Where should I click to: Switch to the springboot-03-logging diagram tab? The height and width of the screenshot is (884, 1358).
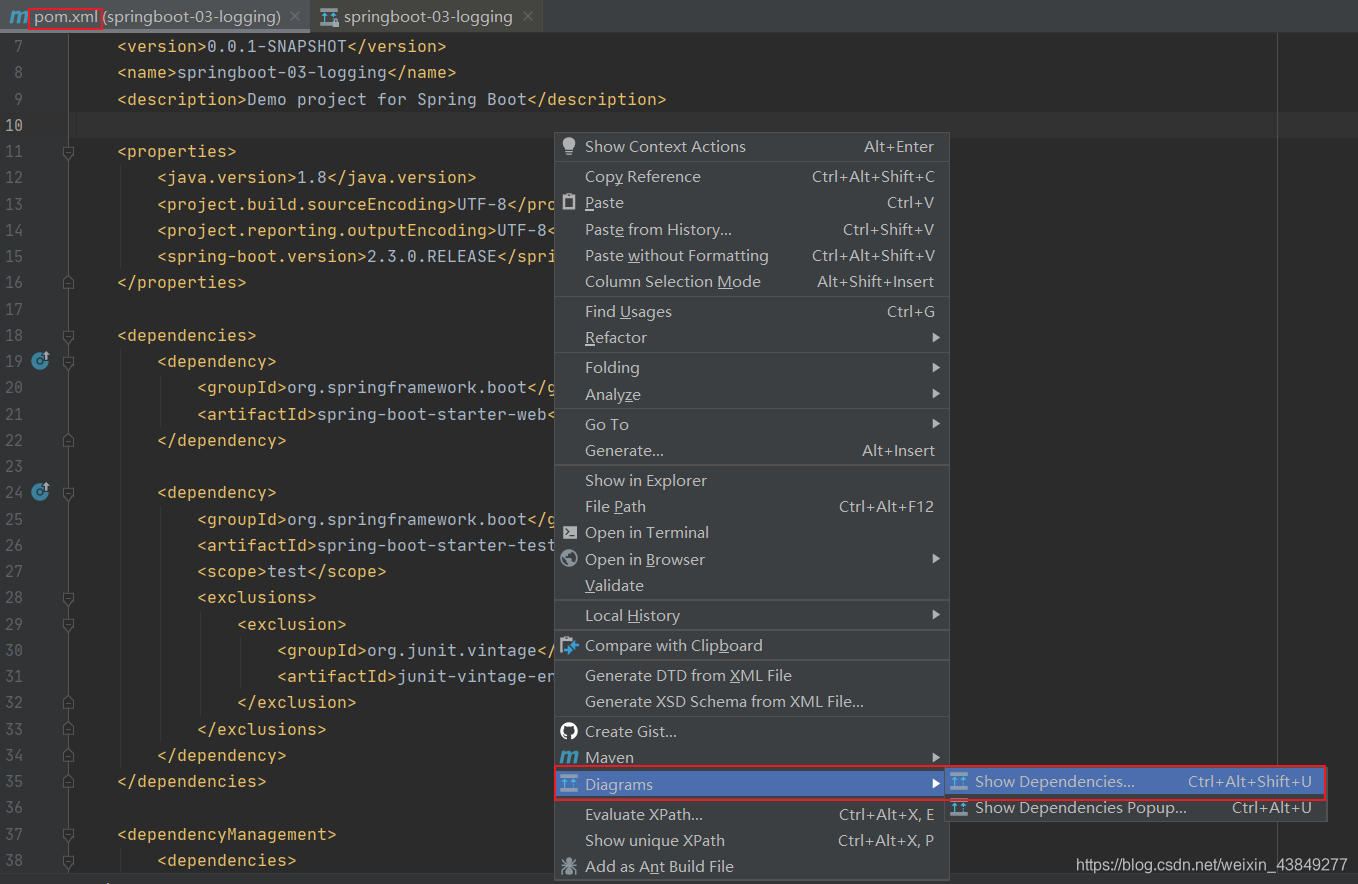pos(428,17)
